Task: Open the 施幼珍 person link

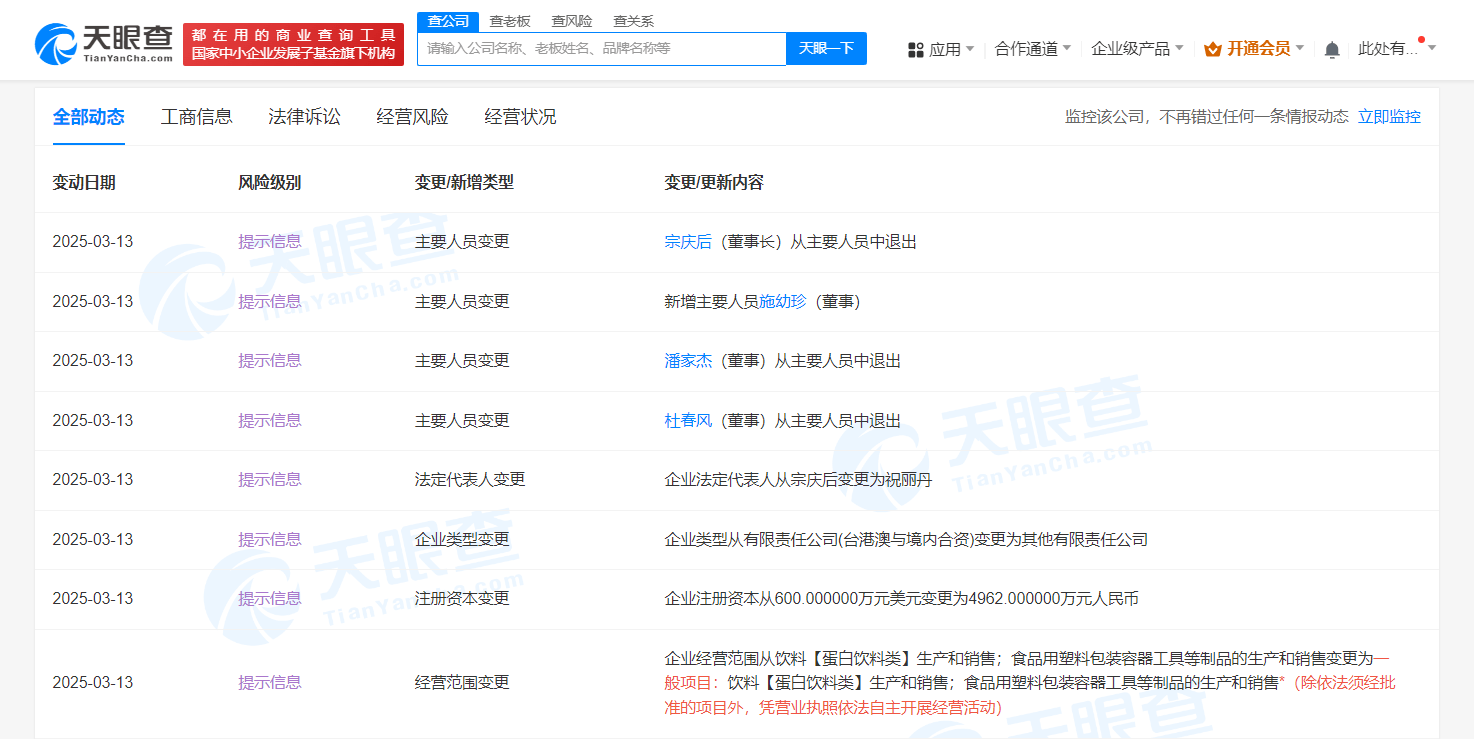Action: click(x=782, y=301)
